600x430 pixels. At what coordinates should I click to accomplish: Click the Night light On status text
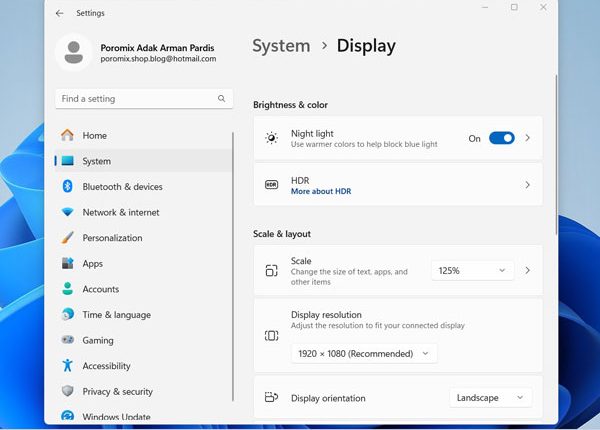pos(474,138)
